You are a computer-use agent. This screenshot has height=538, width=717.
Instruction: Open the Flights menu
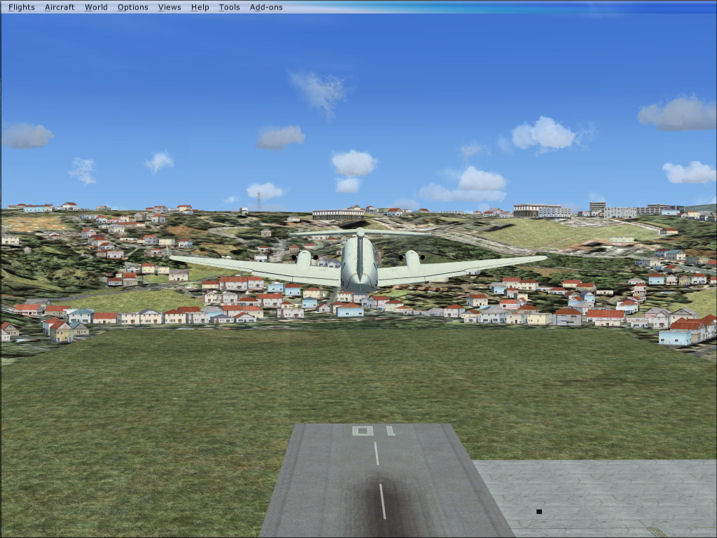[21, 7]
